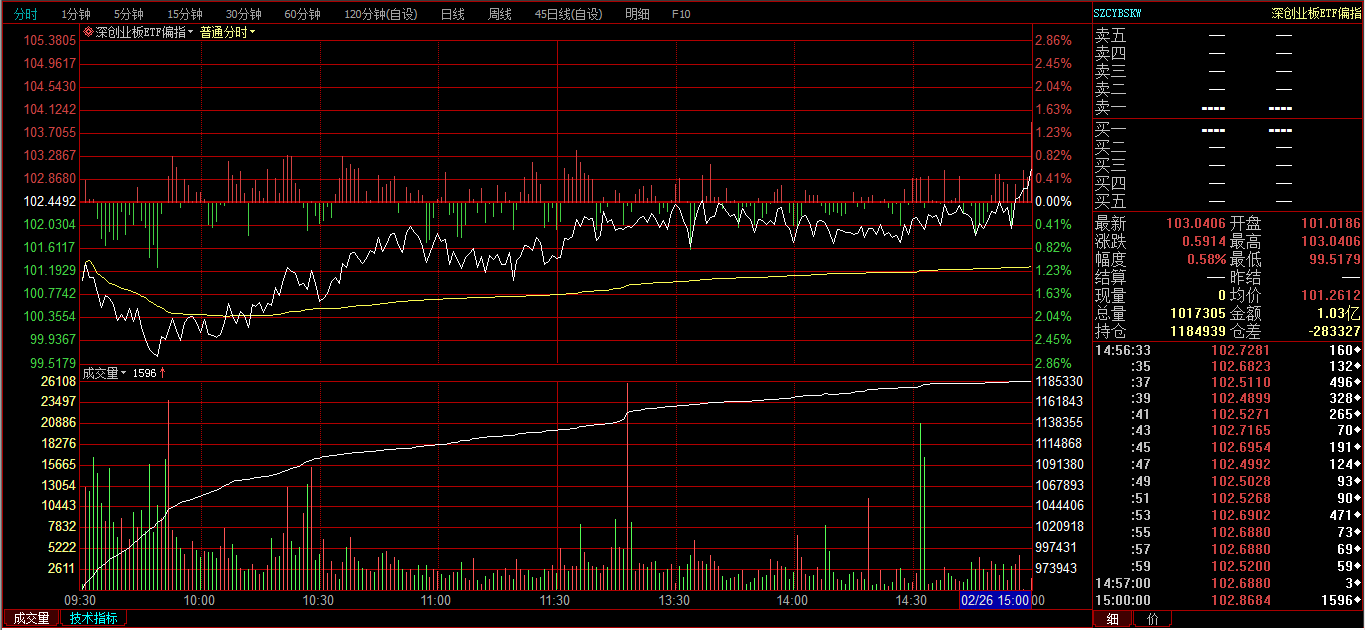Open the 30分钟 chart period
This screenshot has height=630, width=1365.
(x=243, y=14)
